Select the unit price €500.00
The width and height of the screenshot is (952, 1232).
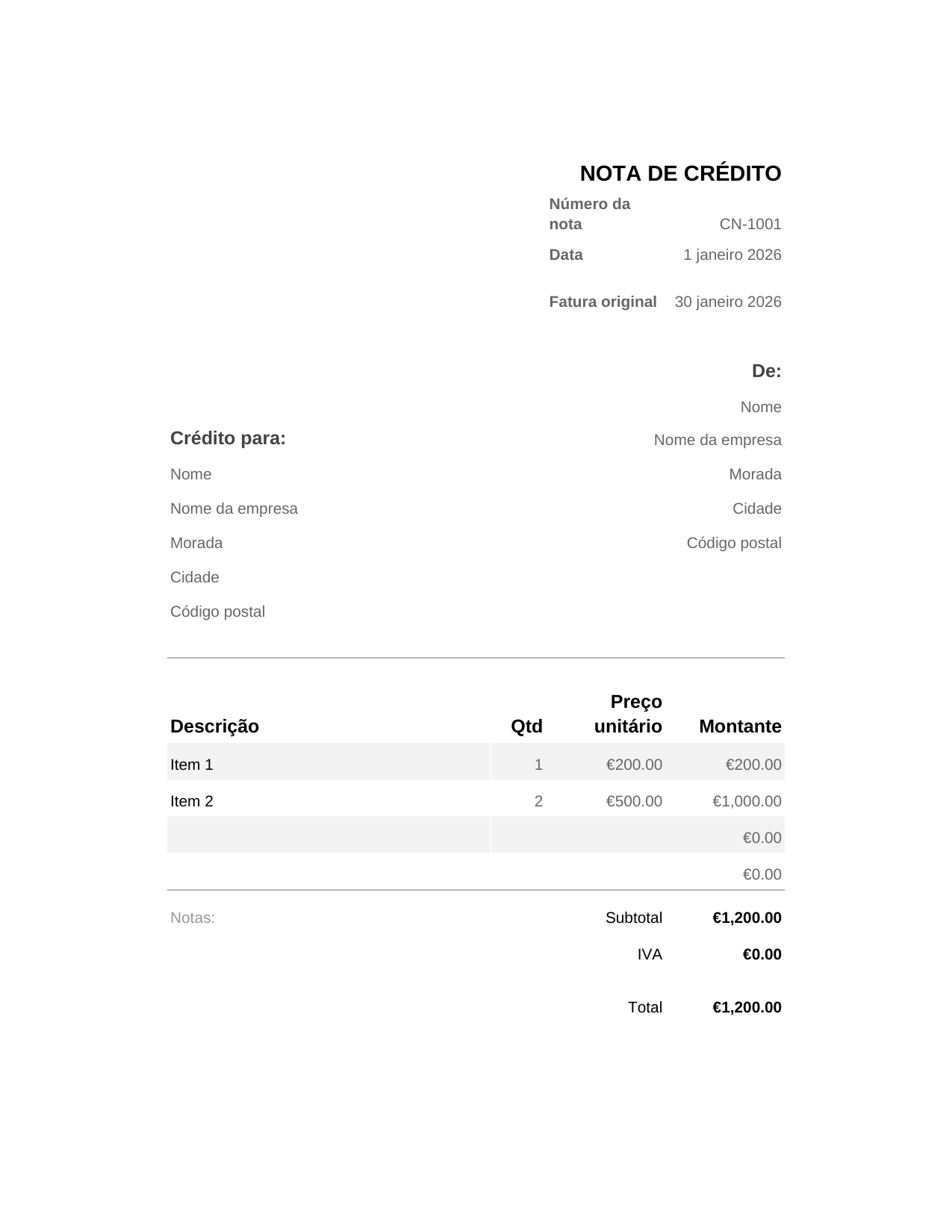[634, 801]
